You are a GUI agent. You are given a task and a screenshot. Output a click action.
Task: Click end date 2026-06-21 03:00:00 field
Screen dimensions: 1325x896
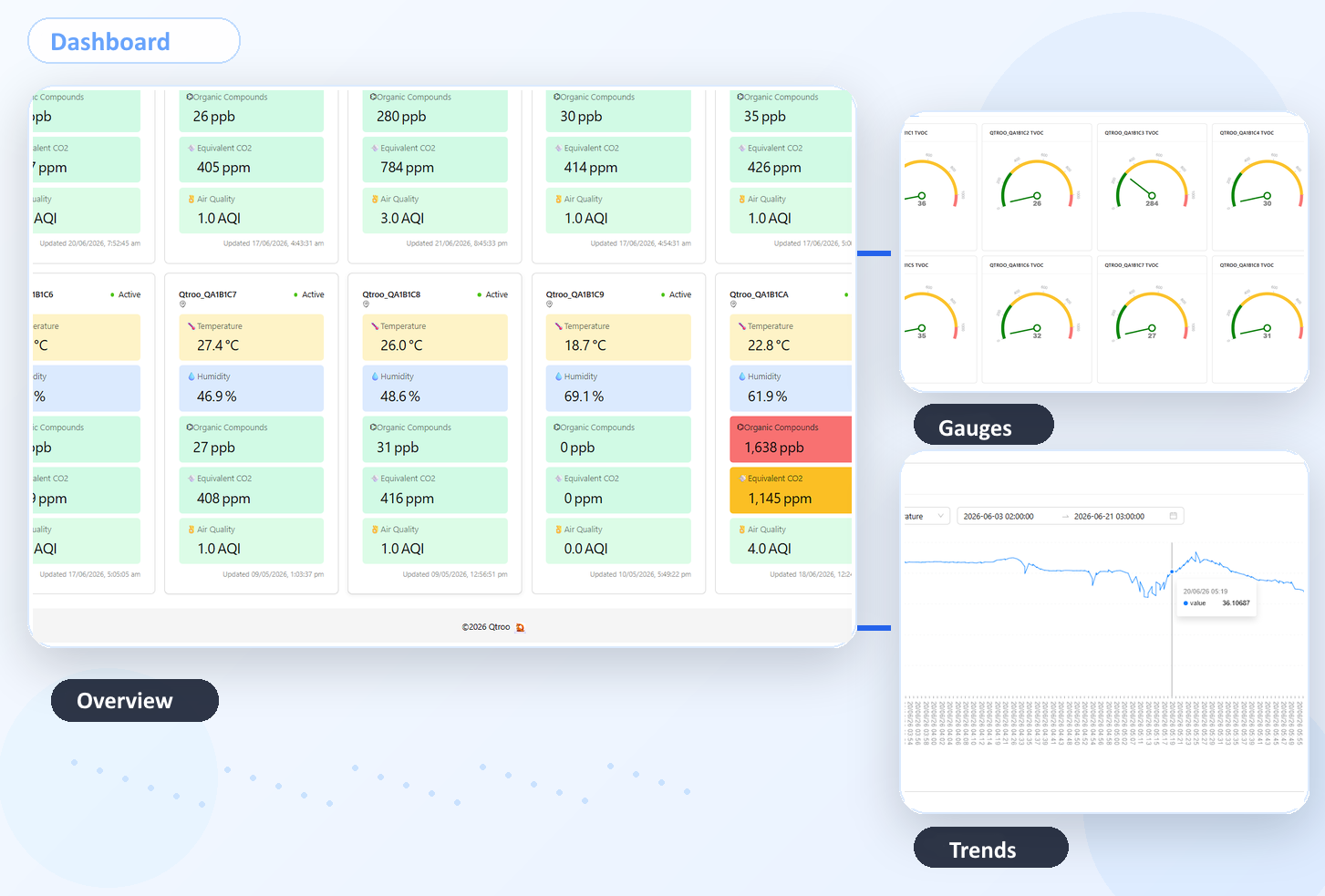(1109, 516)
